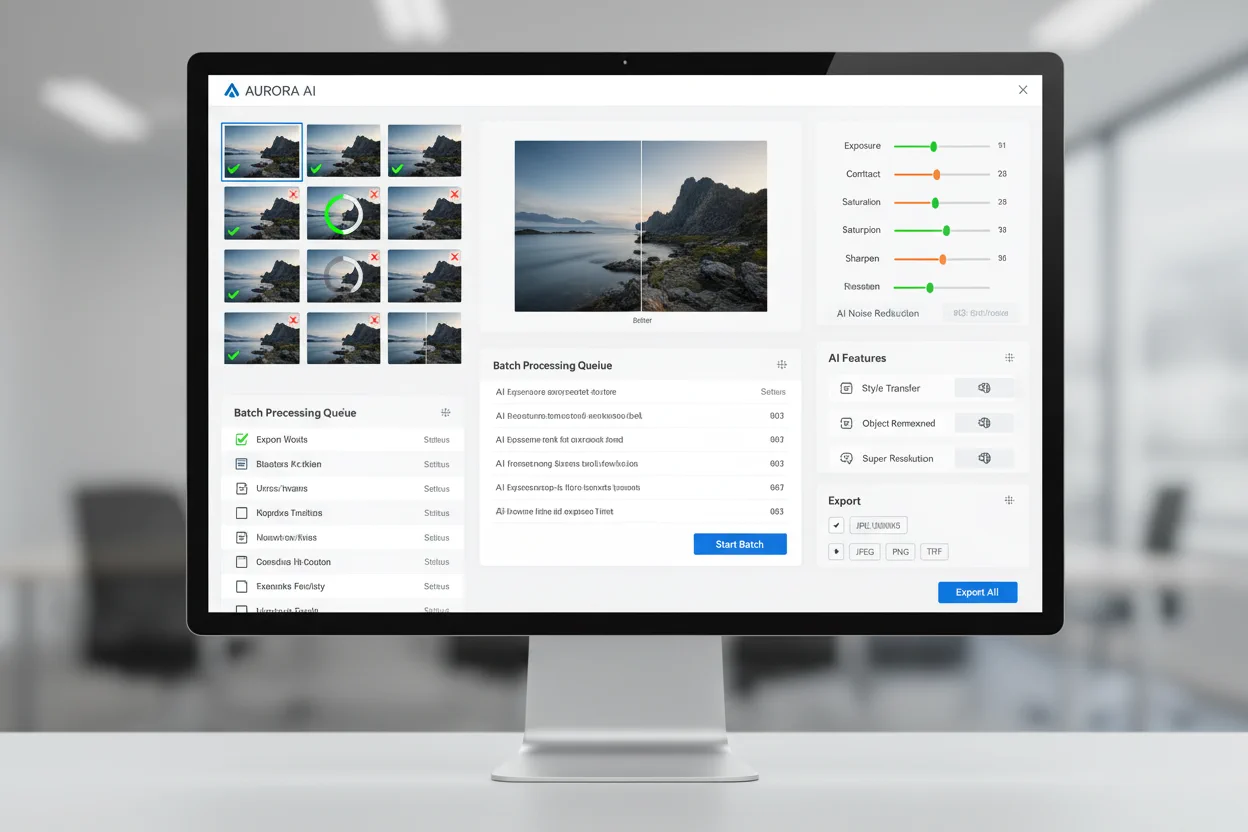Image resolution: width=1248 pixels, height=832 pixels.
Task: Open the AI Noise Reduction dropdown
Action: (x=980, y=313)
